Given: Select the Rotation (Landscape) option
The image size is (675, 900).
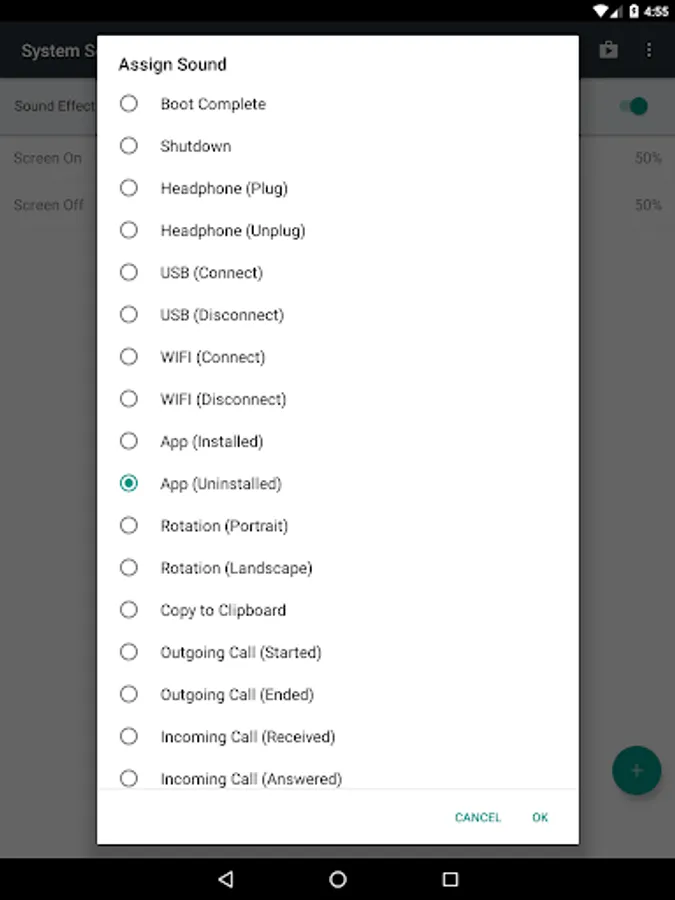Looking at the screenshot, I should point(129,568).
